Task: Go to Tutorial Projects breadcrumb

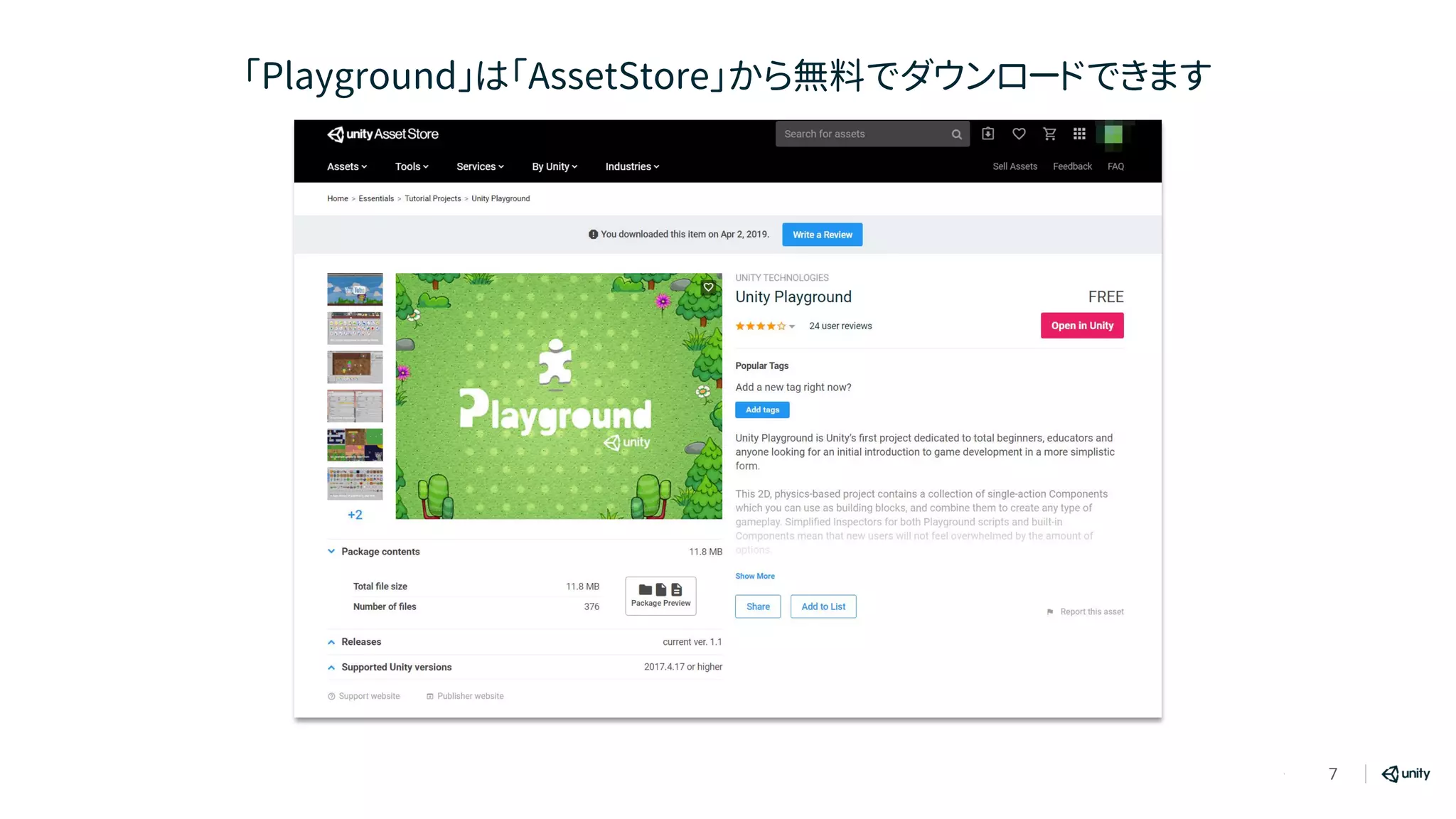Action: click(x=433, y=199)
